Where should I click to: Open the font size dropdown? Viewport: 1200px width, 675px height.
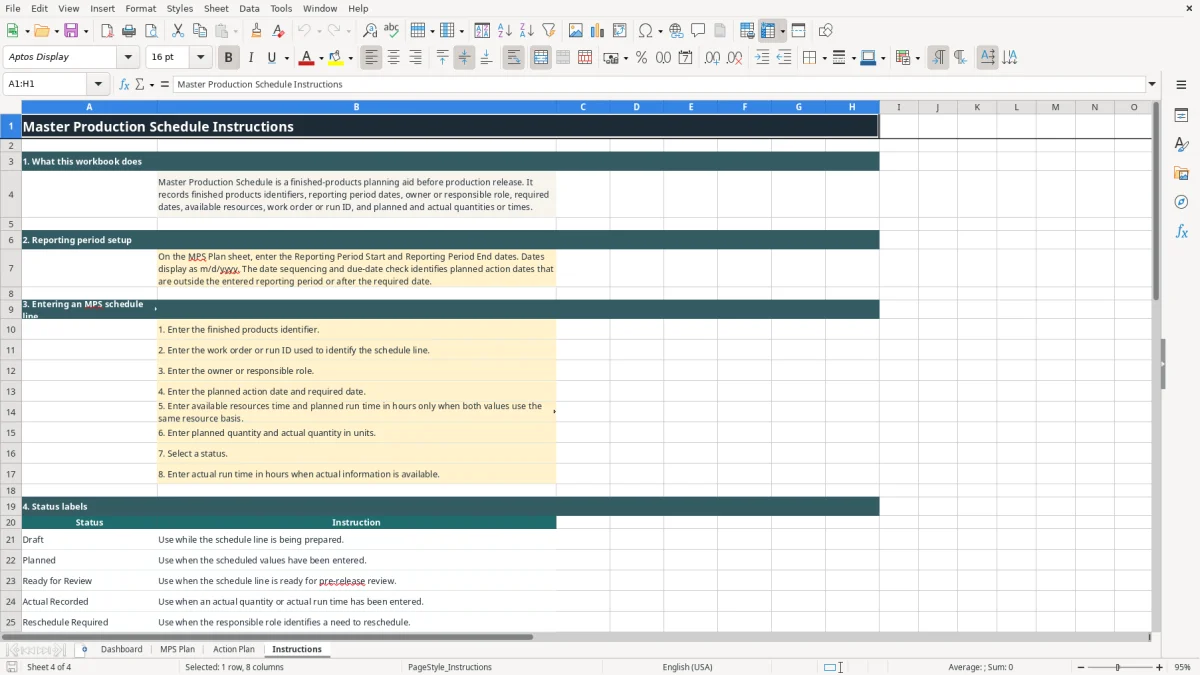point(200,58)
